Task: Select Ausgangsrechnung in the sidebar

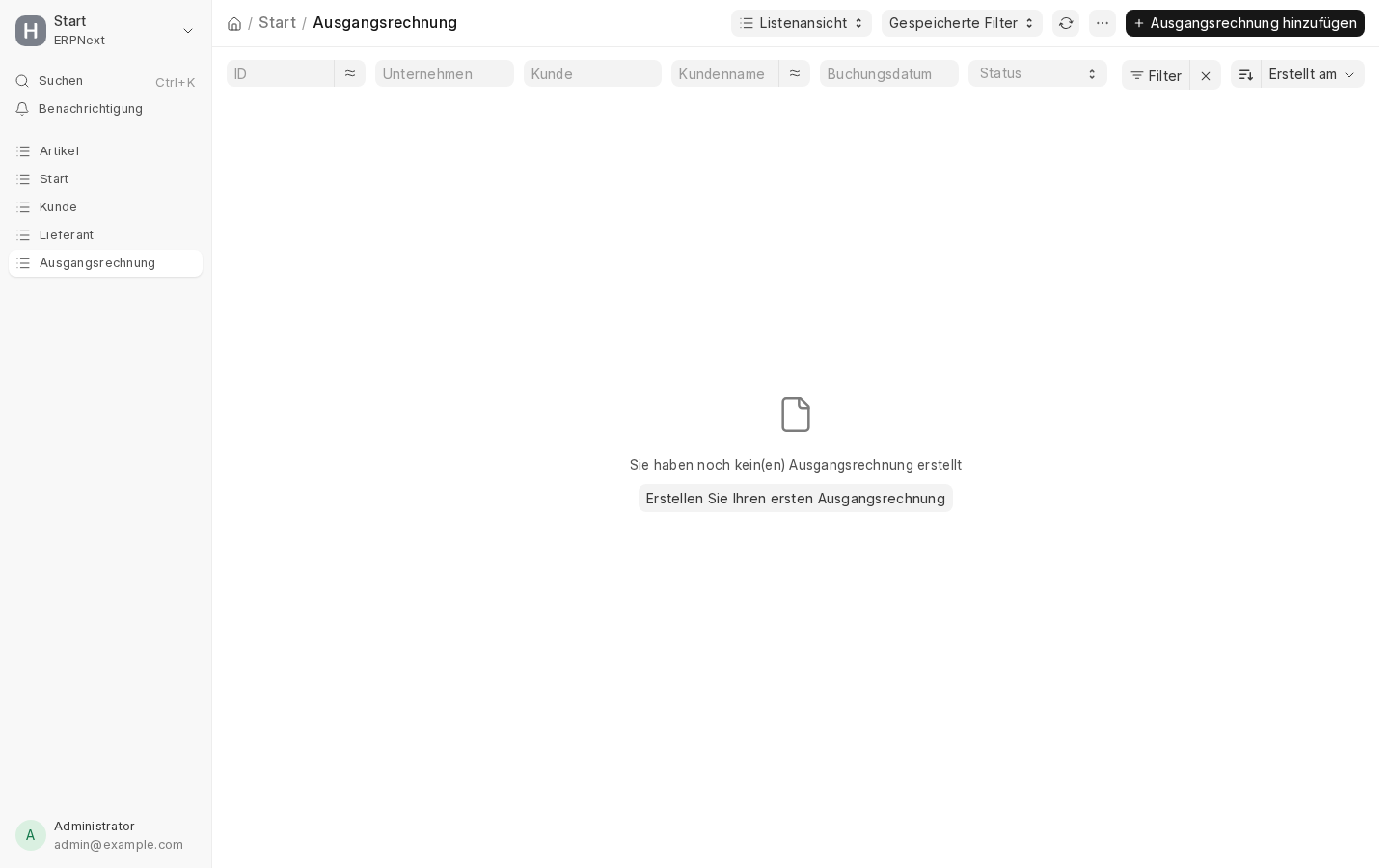Action: [106, 263]
